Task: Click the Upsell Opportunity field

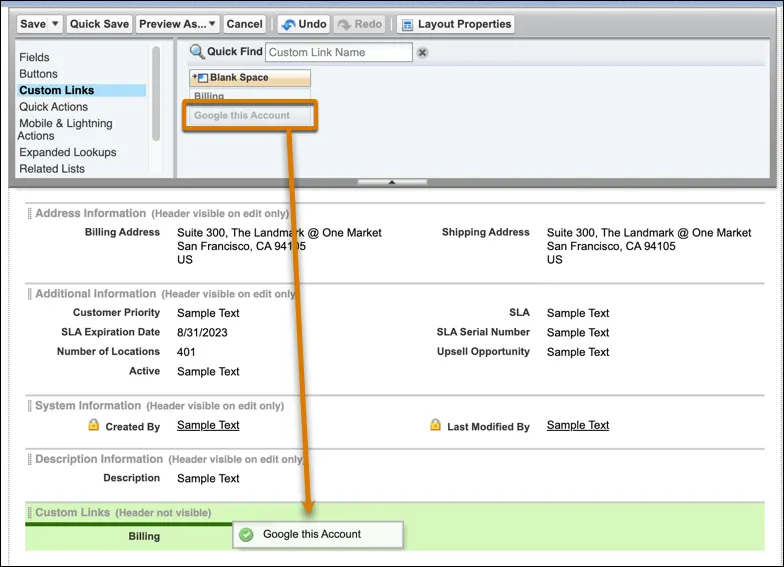Action: pos(483,352)
